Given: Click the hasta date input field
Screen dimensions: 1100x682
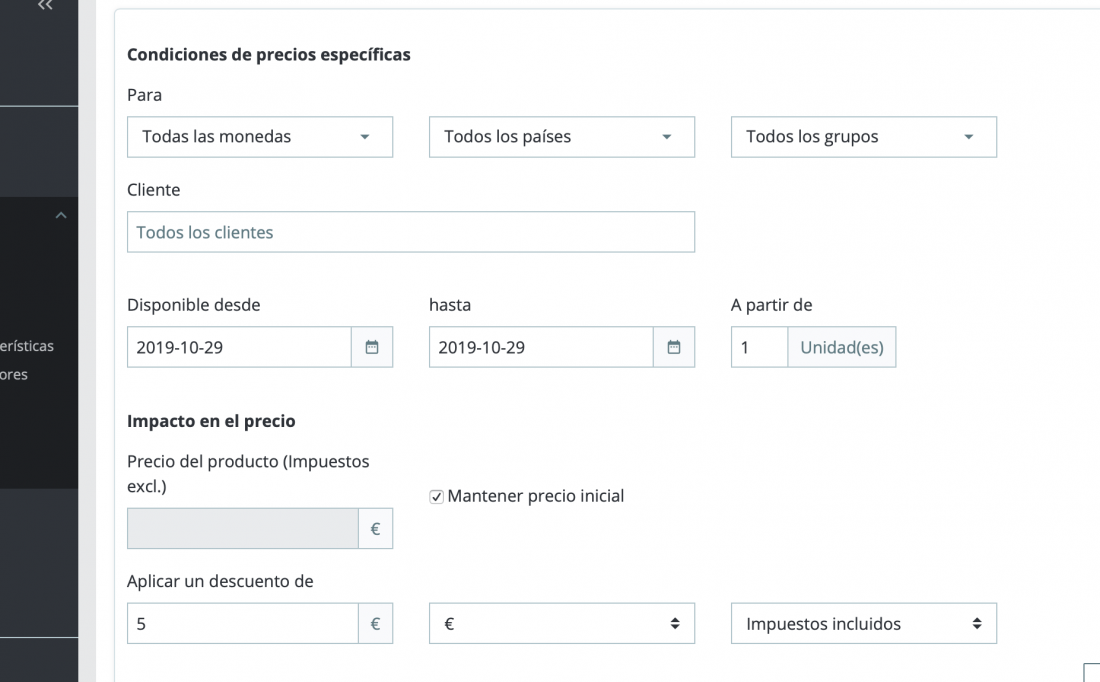Looking at the screenshot, I should [x=541, y=347].
